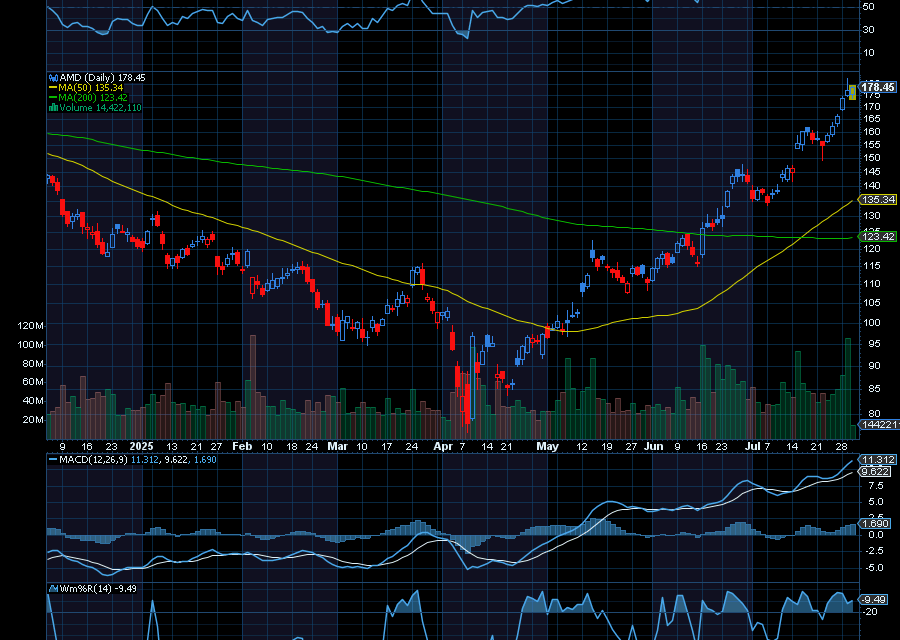This screenshot has height=640, width=900.
Task: Click the 120M volume axis label
Action: click(x=30, y=326)
